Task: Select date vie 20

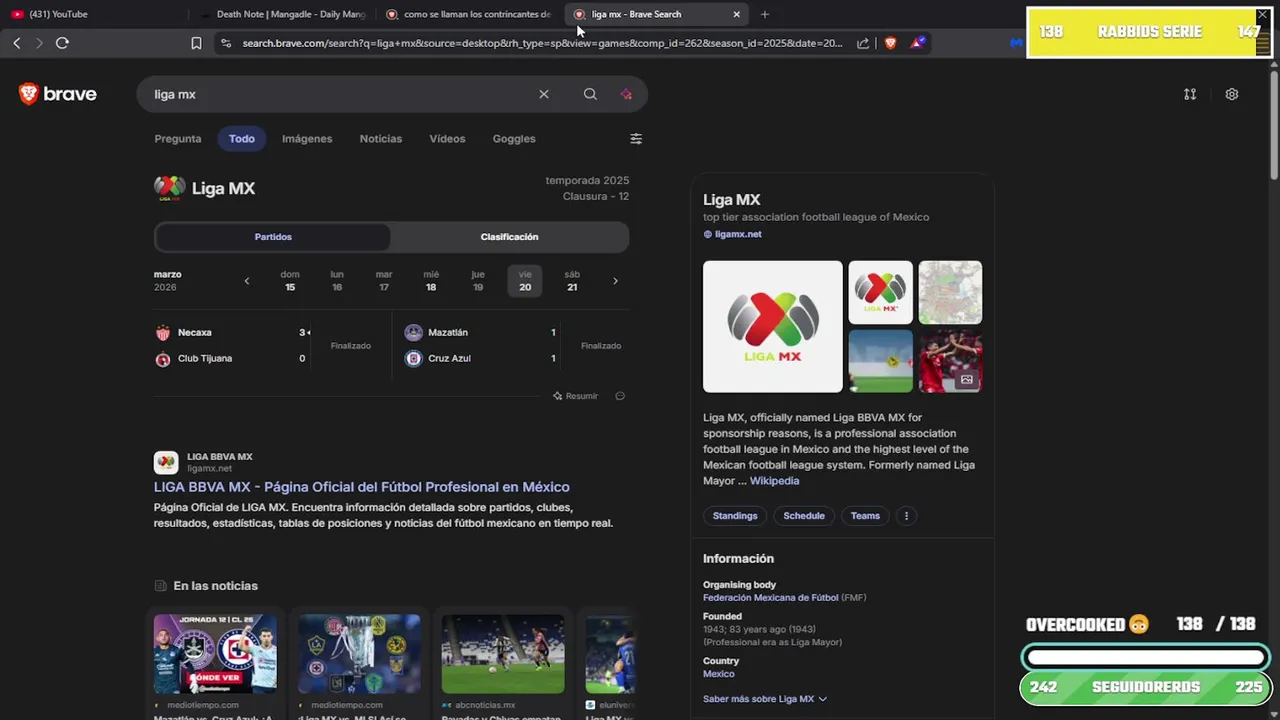Action: 525,281
